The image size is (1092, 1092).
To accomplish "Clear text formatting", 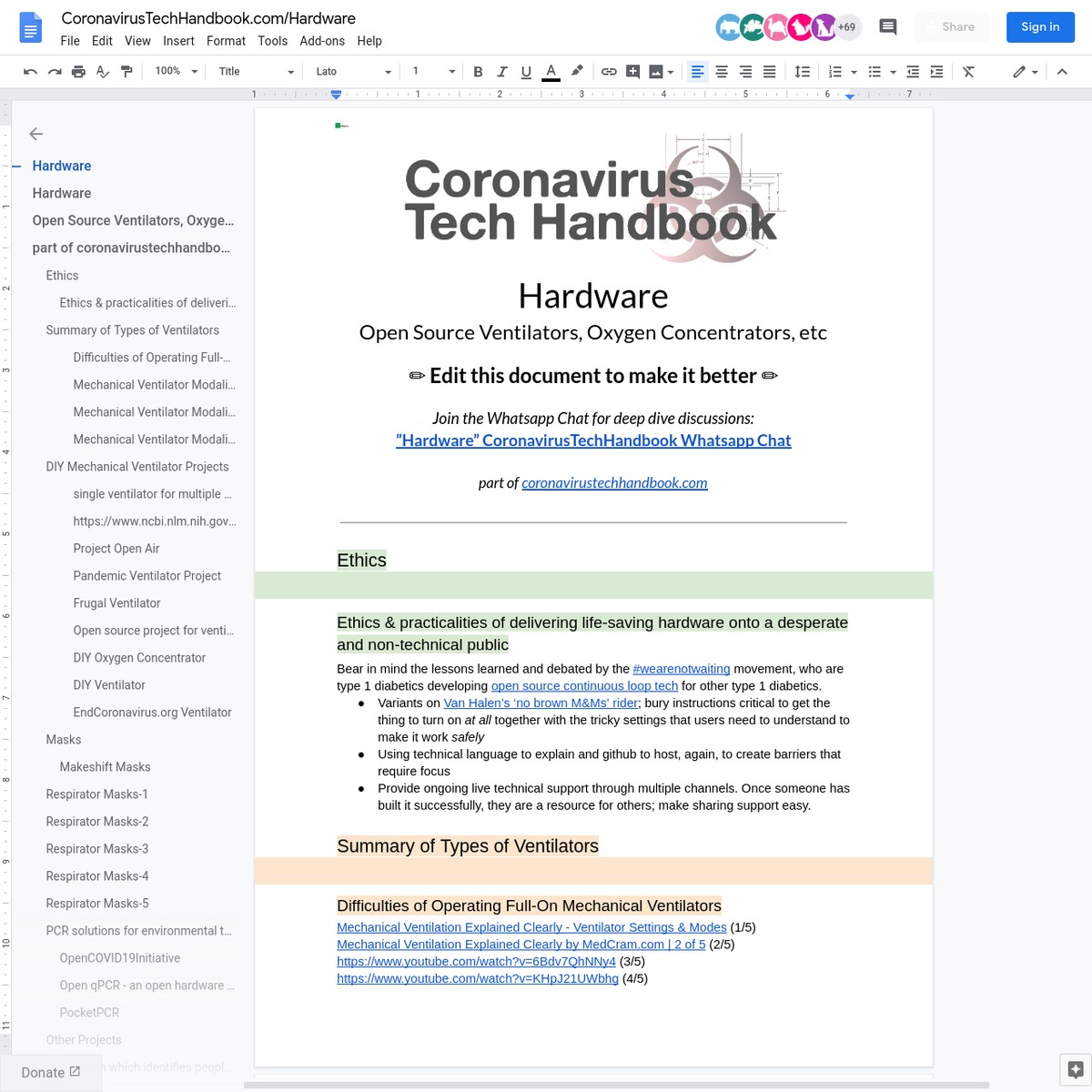I will pyautogui.click(x=968, y=71).
